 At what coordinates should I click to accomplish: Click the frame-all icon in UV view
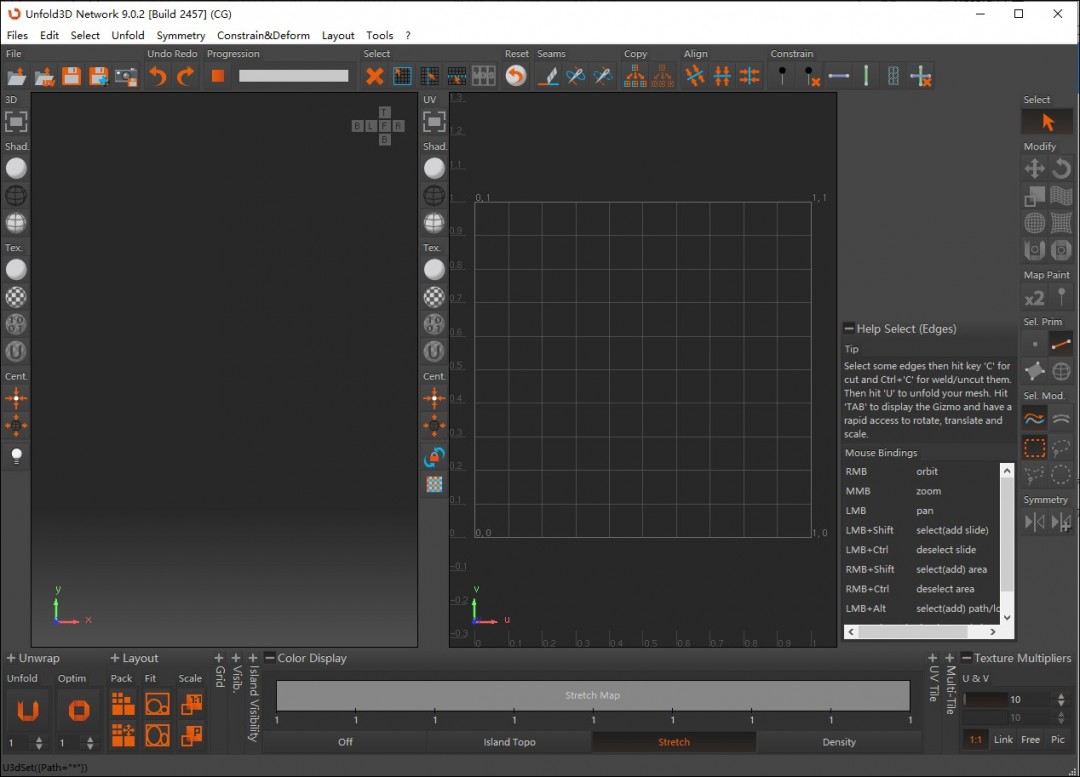pyautogui.click(x=434, y=122)
